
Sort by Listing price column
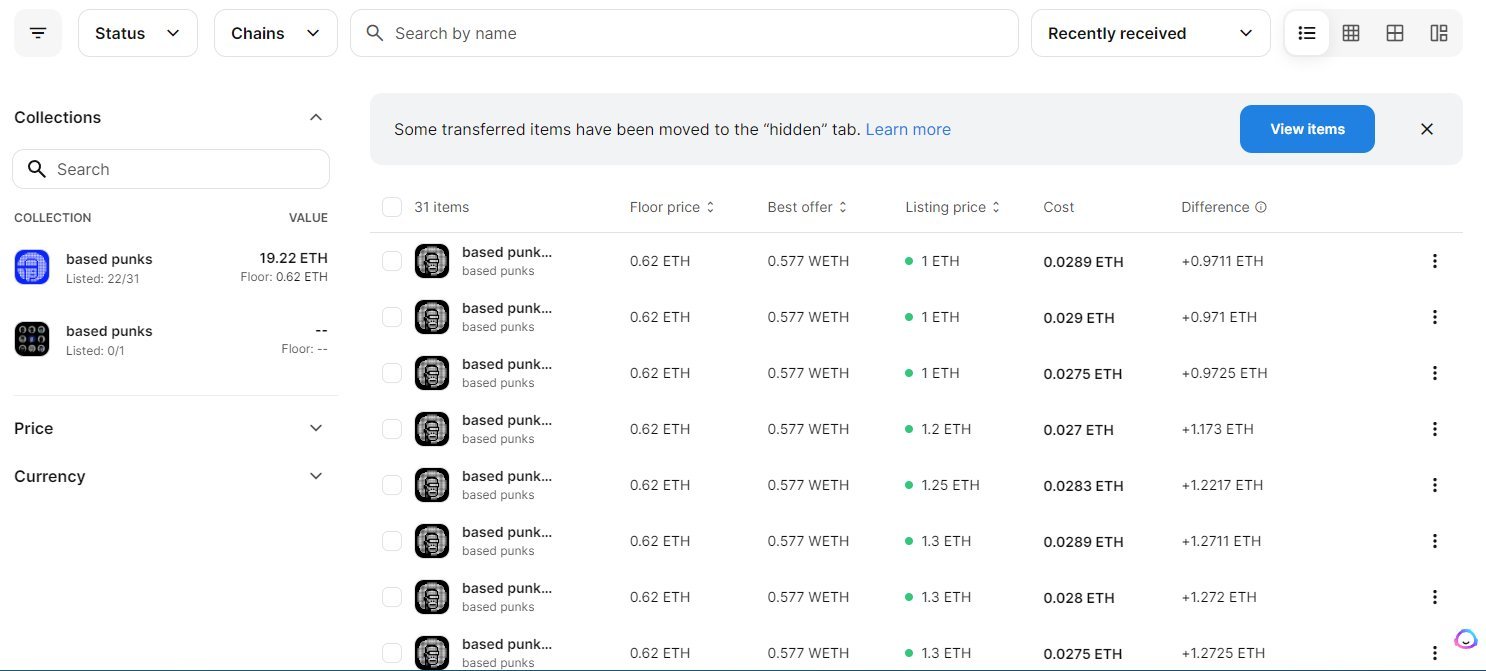(x=952, y=207)
